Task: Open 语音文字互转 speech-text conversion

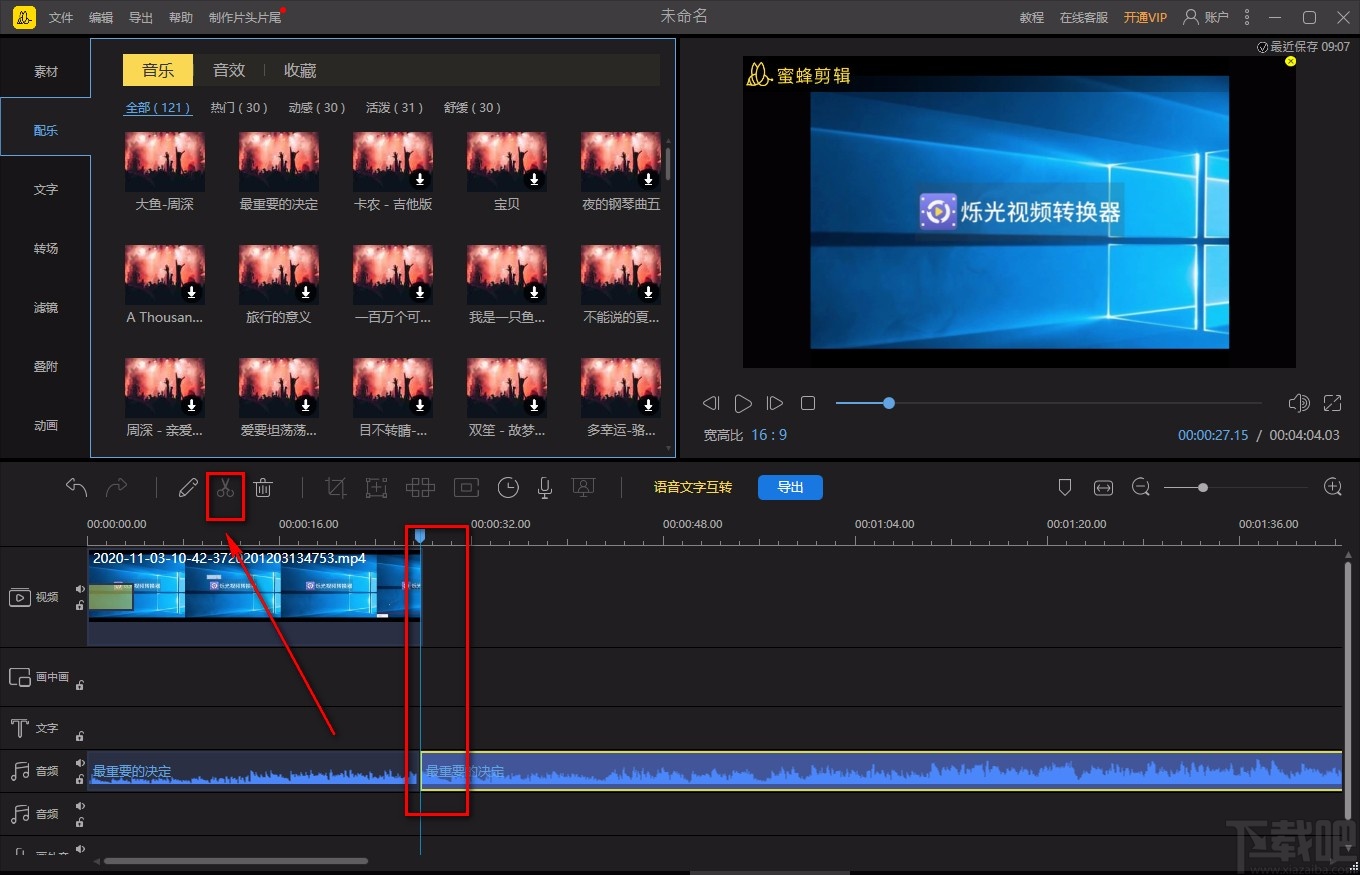Action: [x=693, y=487]
